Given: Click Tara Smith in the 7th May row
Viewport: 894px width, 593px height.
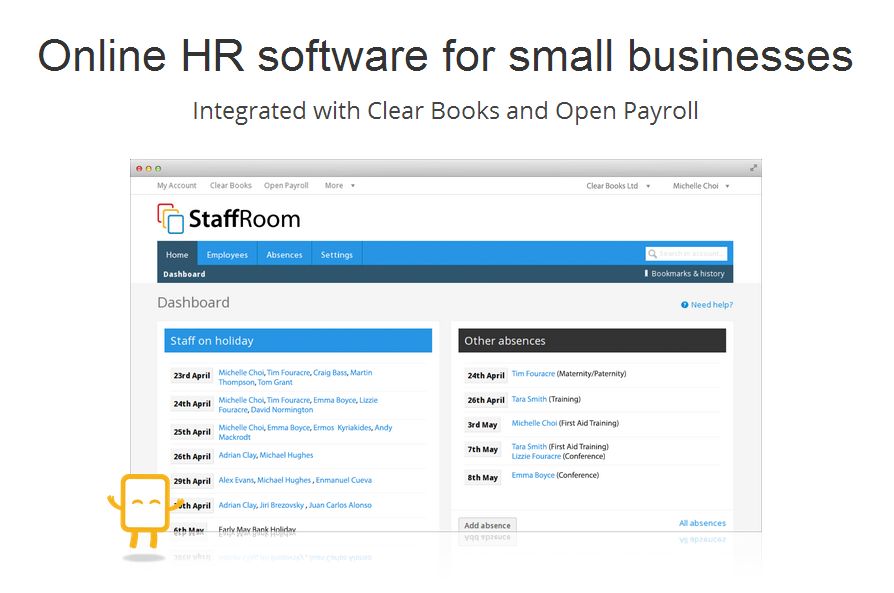Looking at the screenshot, I should point(529,446).
